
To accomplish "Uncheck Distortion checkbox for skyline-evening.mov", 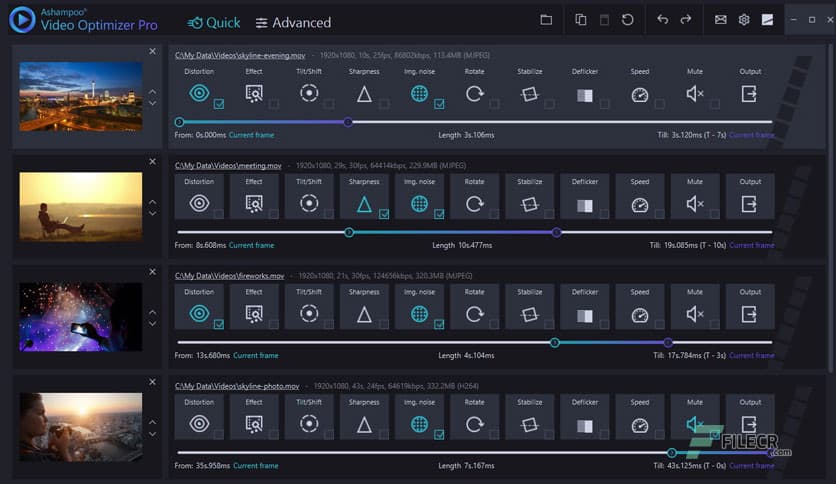I will pos(219,104).
